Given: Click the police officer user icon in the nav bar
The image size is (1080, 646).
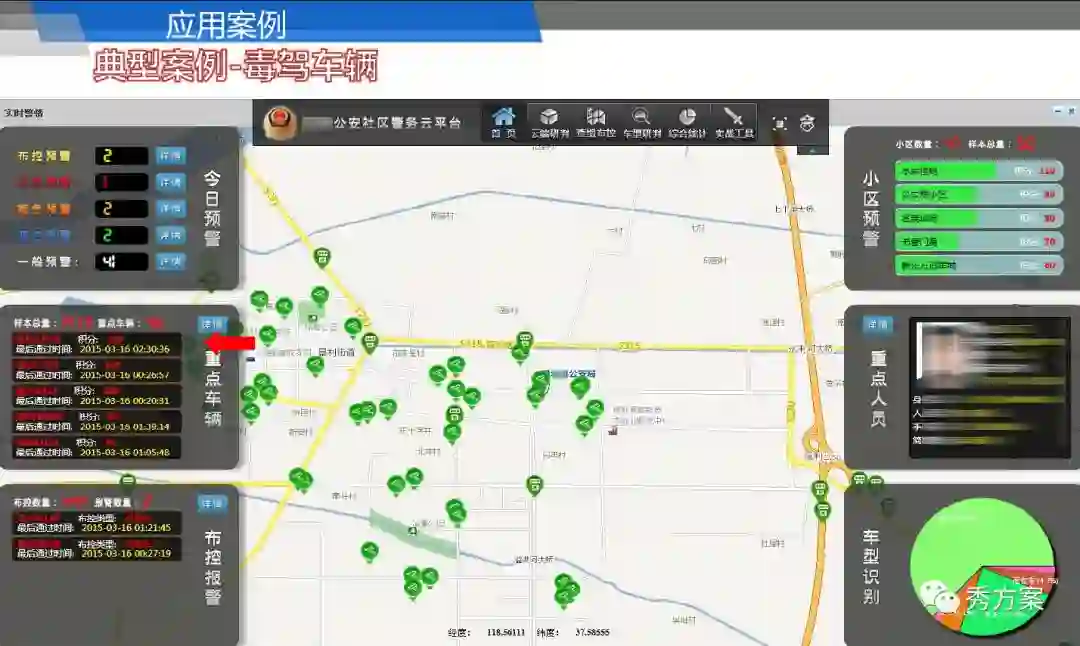Looking at the screenshot, I should 807,123.
